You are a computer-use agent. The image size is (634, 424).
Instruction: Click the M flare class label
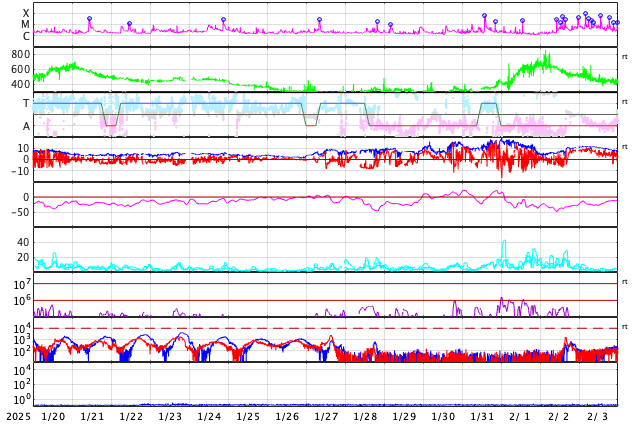[x=25, y=25]
